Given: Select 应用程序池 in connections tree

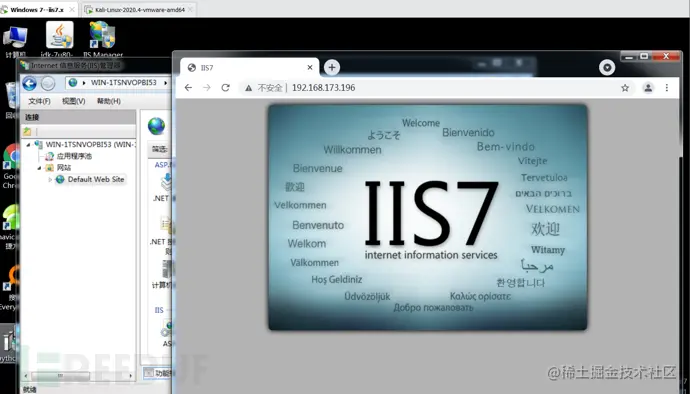Looking at the screenshot, I should pos(74,156).
